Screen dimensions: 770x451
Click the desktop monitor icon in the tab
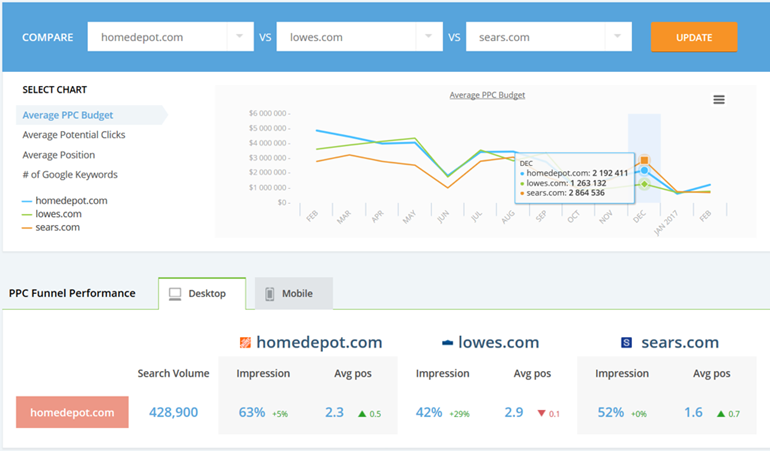click(175, 294)
